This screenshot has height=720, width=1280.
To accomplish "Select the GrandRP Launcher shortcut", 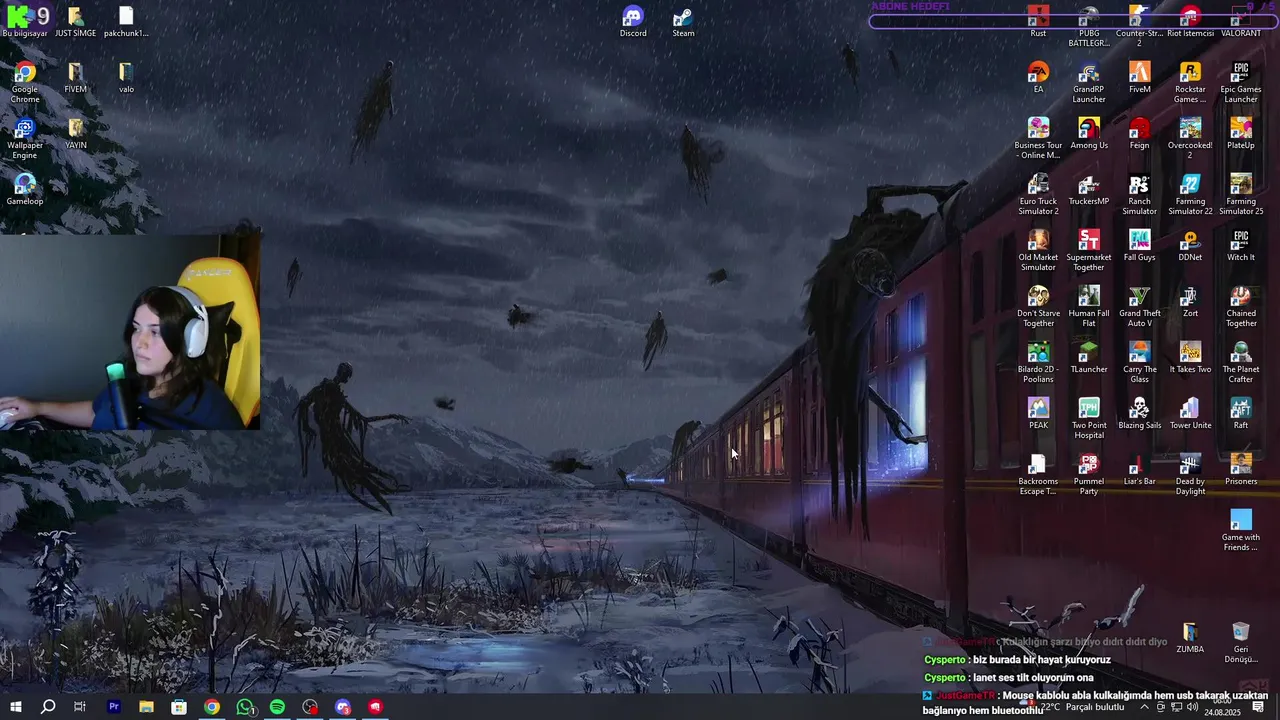I will tap(1089, 83).
